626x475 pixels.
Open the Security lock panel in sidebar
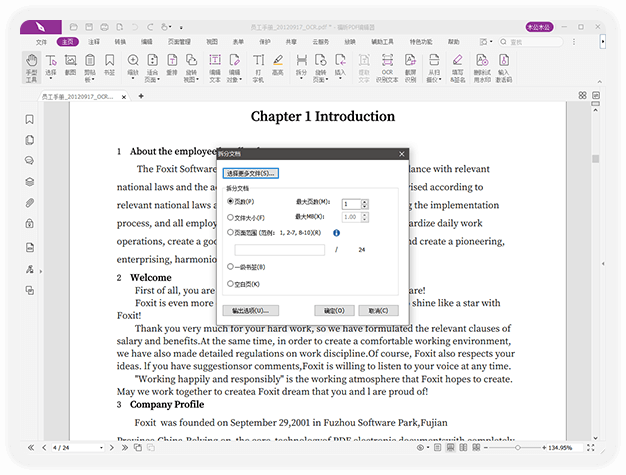click(x=30, y=223)
